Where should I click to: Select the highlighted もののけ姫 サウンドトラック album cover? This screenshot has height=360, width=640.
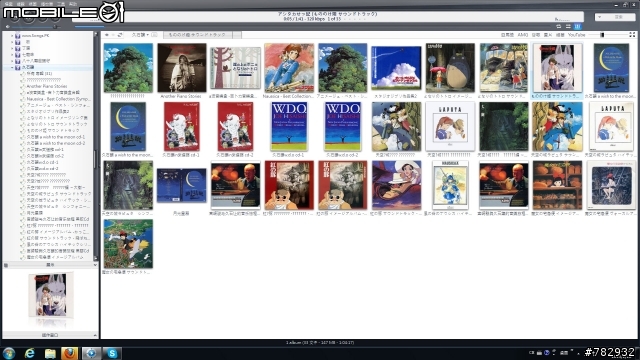[557, 68]
